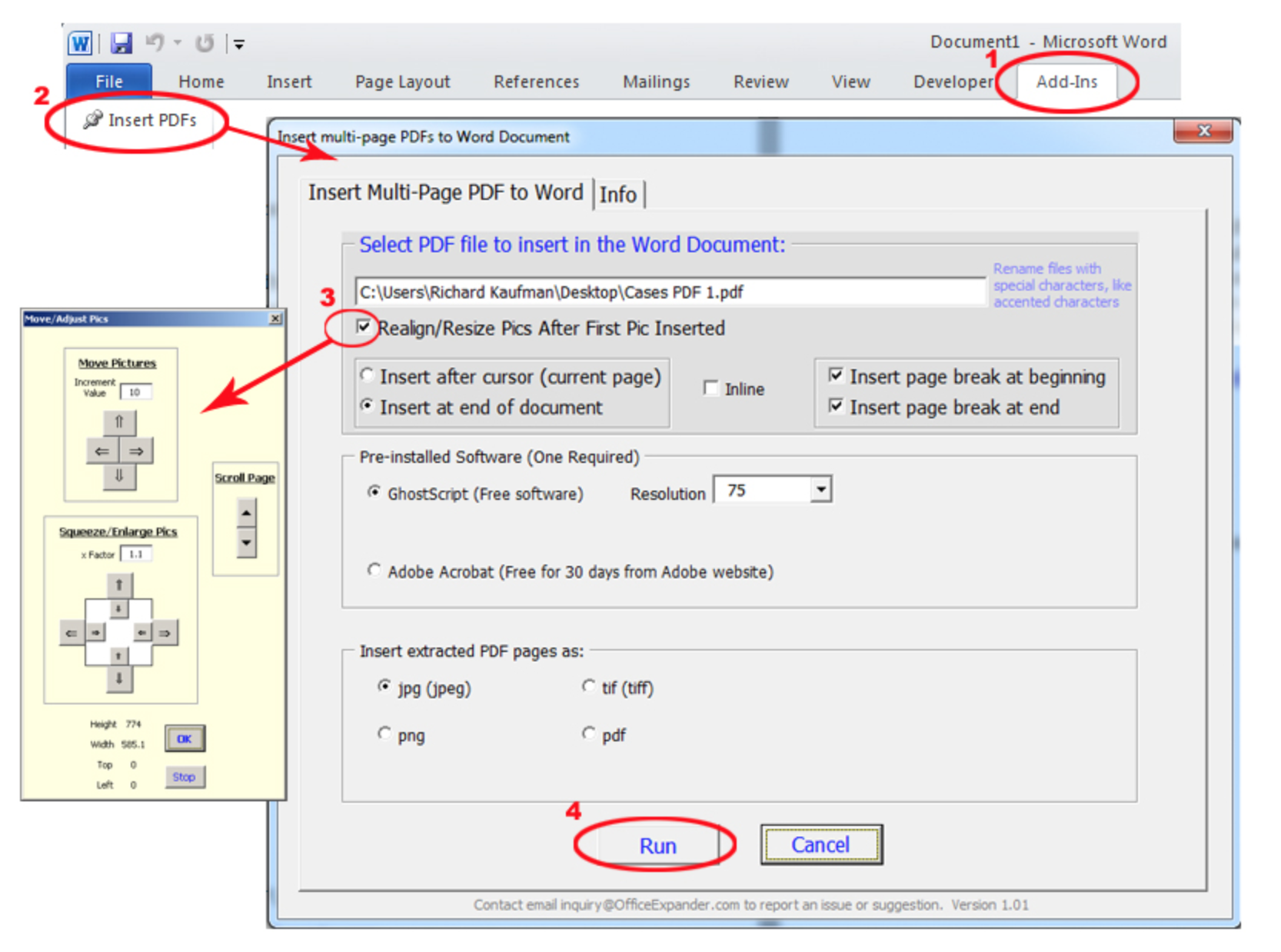1281x952 pixels.
Task: Enlarge pictures leftward with outer left arrow
Action: point(72,633)
